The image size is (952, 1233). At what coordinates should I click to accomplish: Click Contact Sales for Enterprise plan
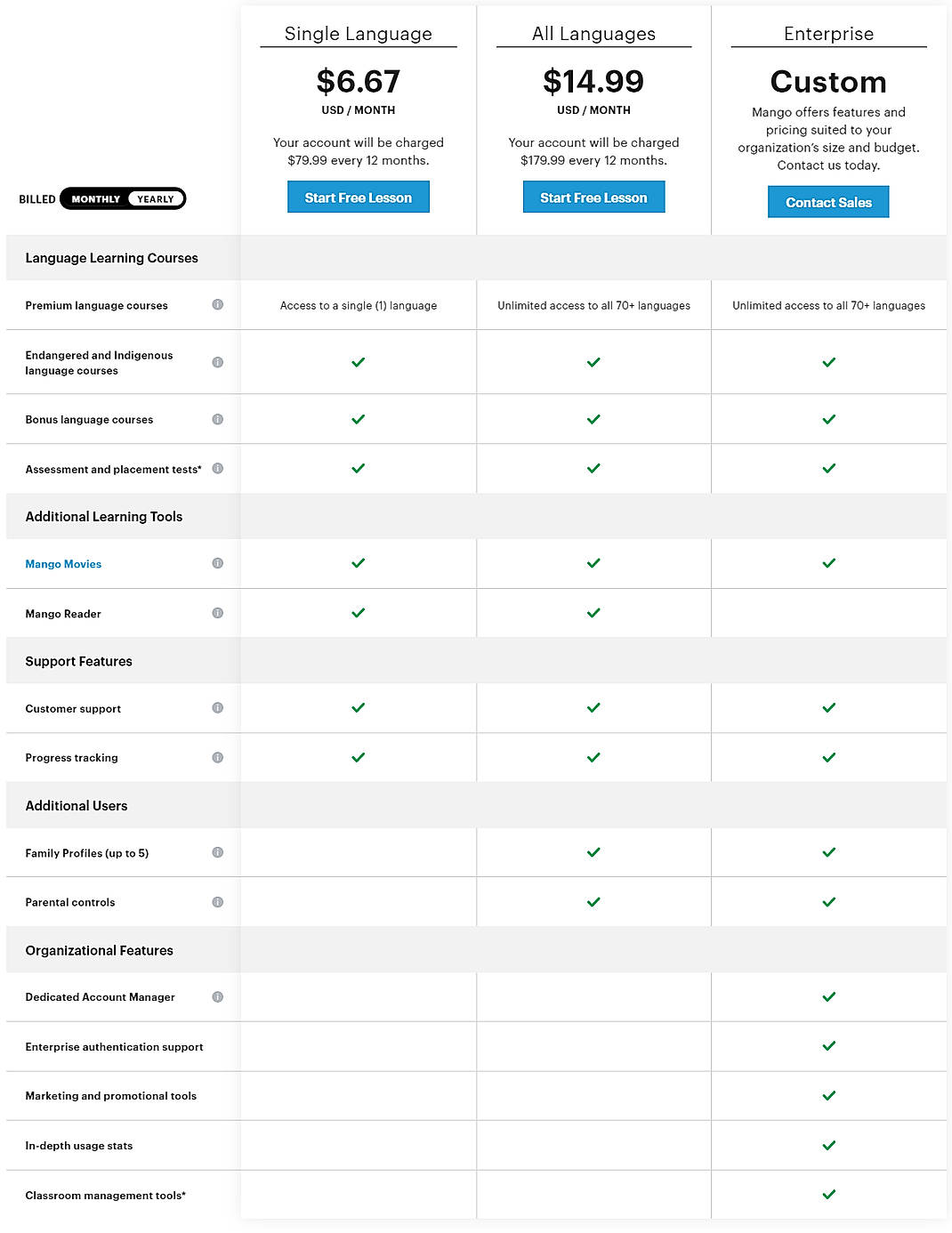[x=828, y=202]
